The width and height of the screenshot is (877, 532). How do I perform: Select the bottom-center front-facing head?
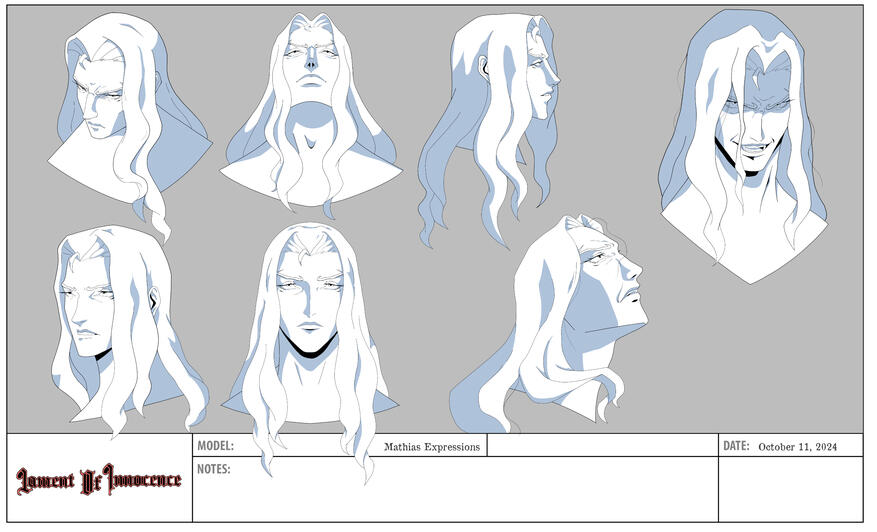pos(310,320)
